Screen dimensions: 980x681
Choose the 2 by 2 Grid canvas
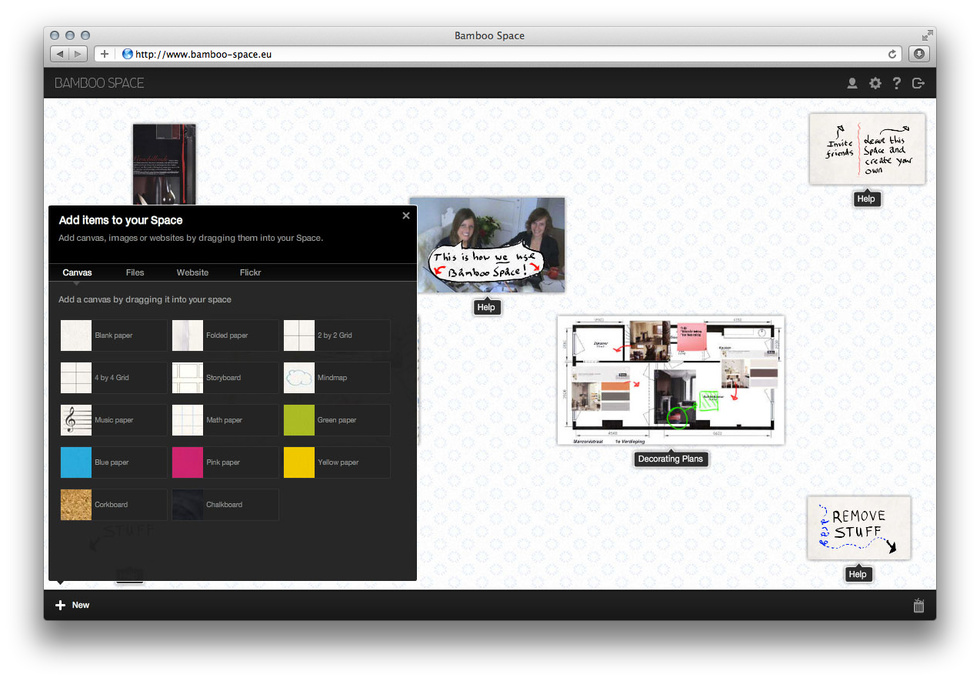pyautogui.click(x=336, y=336)
